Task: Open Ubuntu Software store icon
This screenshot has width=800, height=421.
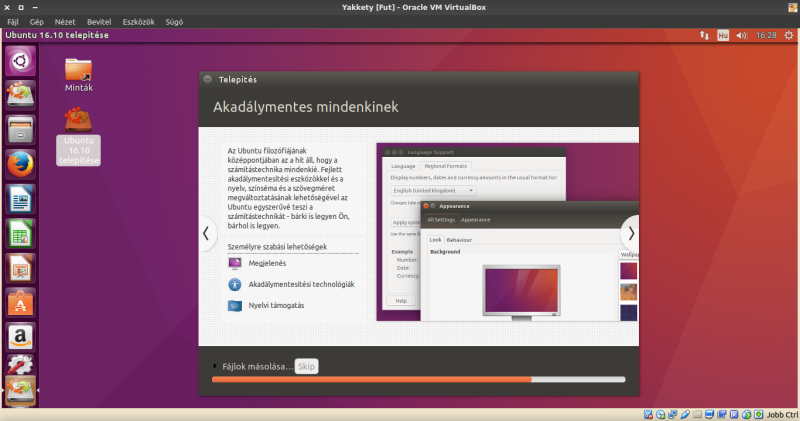Action: coord(21,302)
